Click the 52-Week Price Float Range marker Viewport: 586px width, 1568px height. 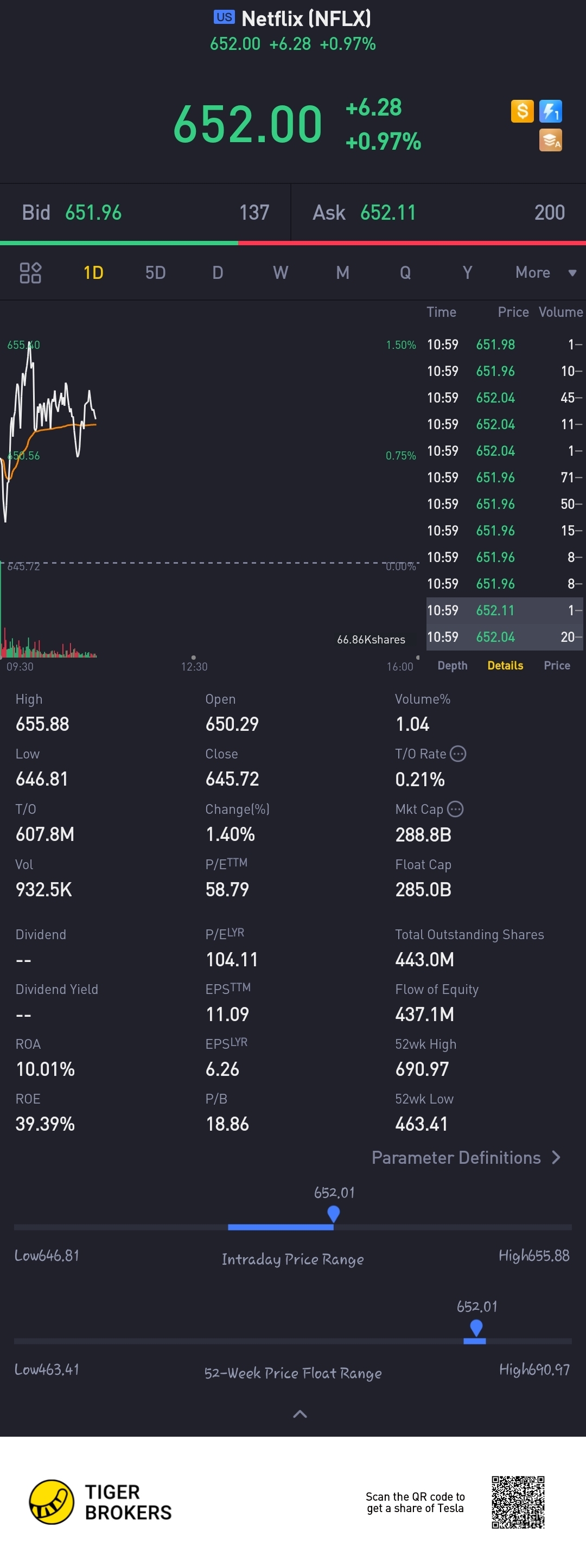click(476, 1328)
